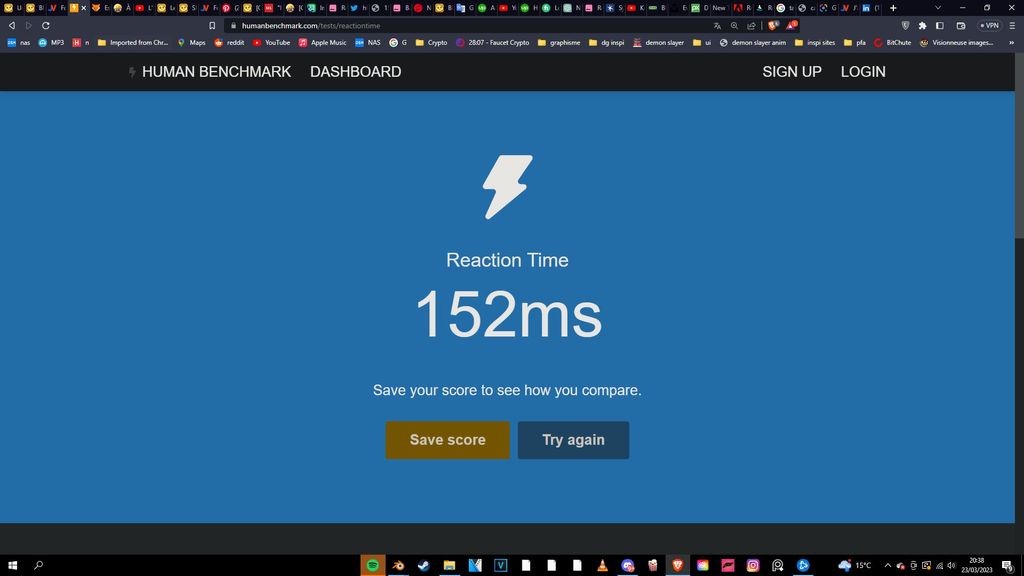This screenshot has width=1024, height=576.
Task: Click the LOGIN link
Action: click(862, 72)
